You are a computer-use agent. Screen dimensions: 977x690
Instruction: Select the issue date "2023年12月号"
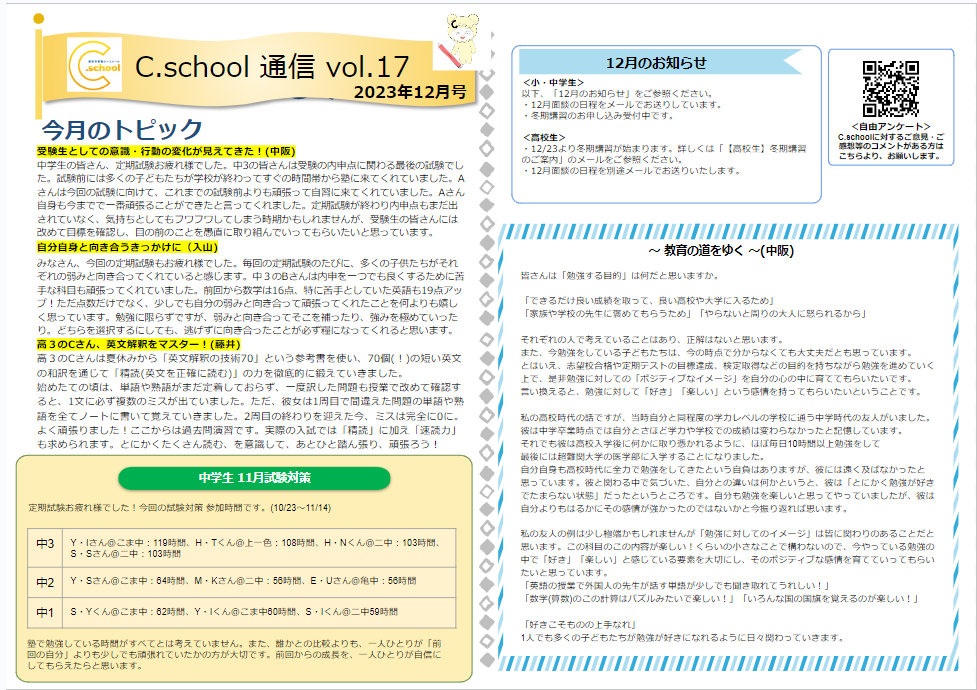coord(410,92)
